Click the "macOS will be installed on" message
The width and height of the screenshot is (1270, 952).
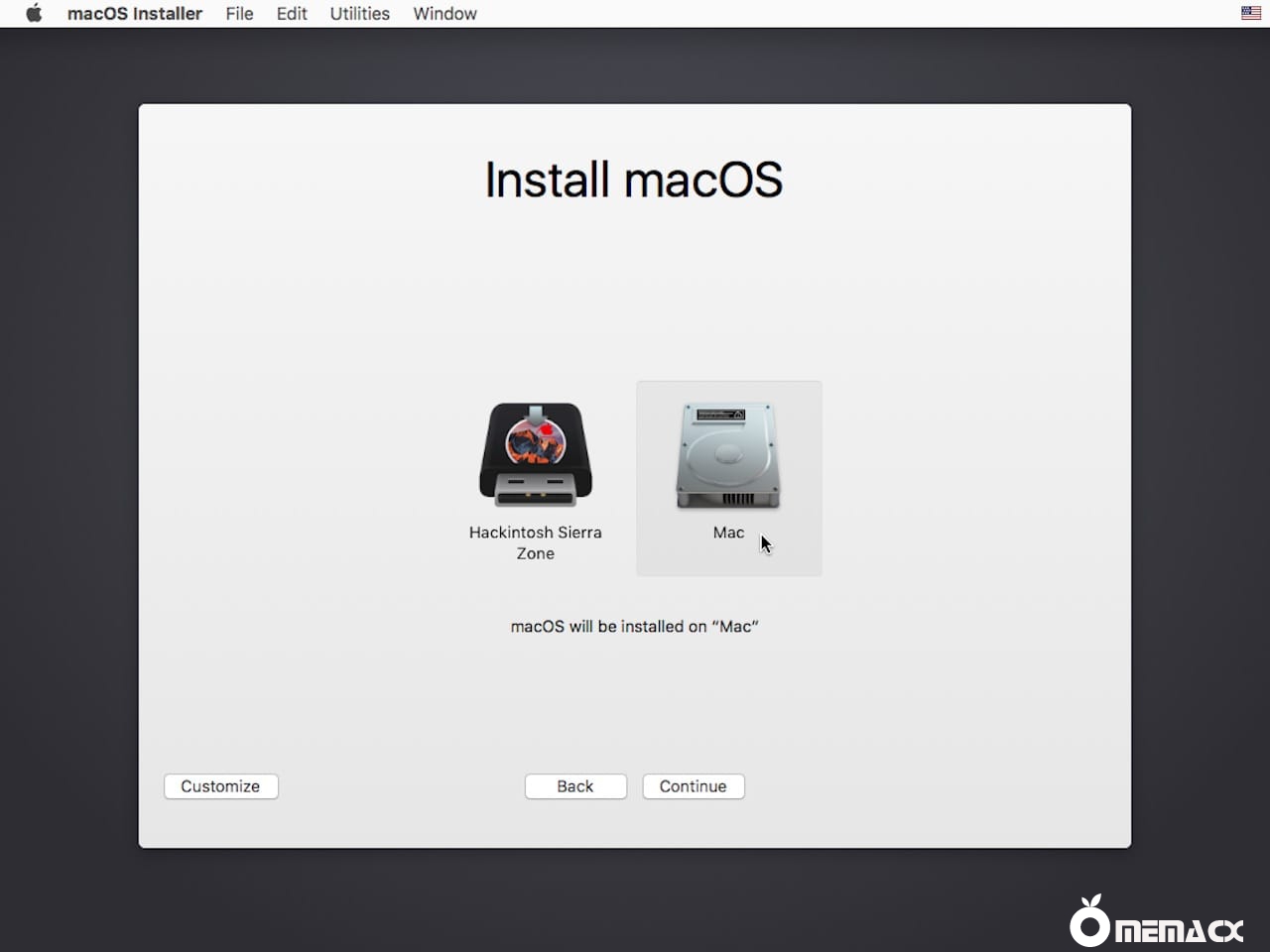click(634, 627)
